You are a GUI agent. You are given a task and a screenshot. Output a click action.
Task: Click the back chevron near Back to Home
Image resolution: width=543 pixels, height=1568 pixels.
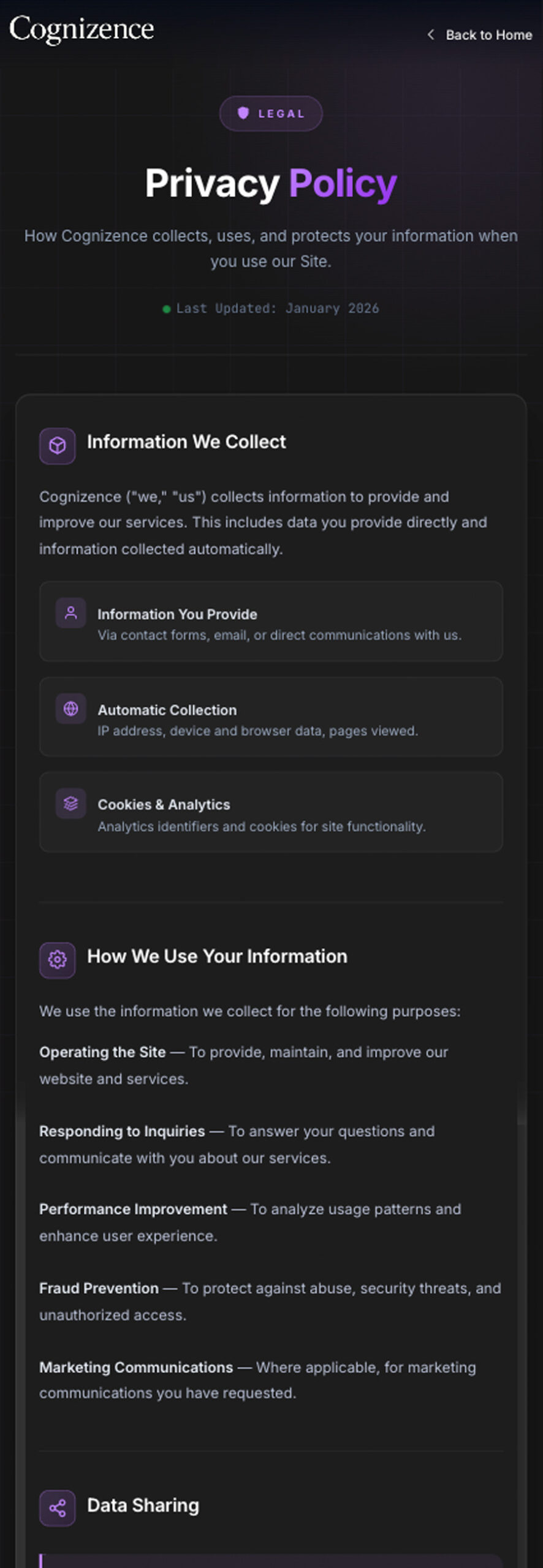(431, 34)
